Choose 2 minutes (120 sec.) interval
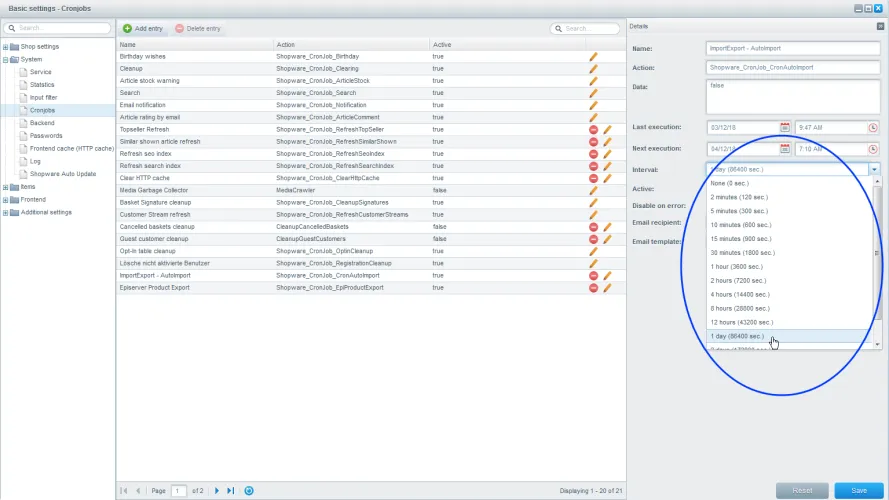Image resolution: width=889 pixels, height=500 pixels. tap(788, 197)
